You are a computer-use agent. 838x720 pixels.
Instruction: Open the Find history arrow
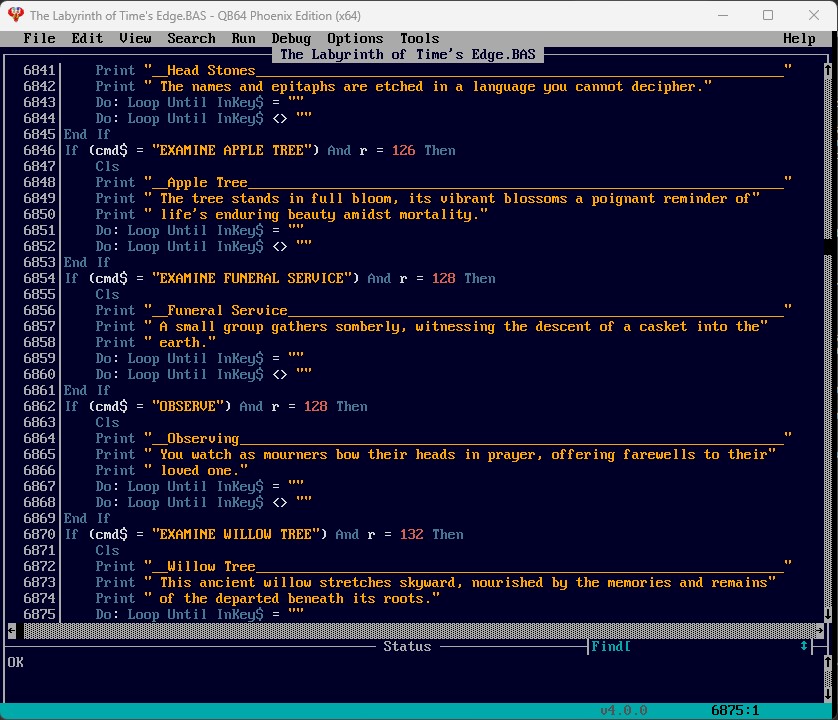804,647
